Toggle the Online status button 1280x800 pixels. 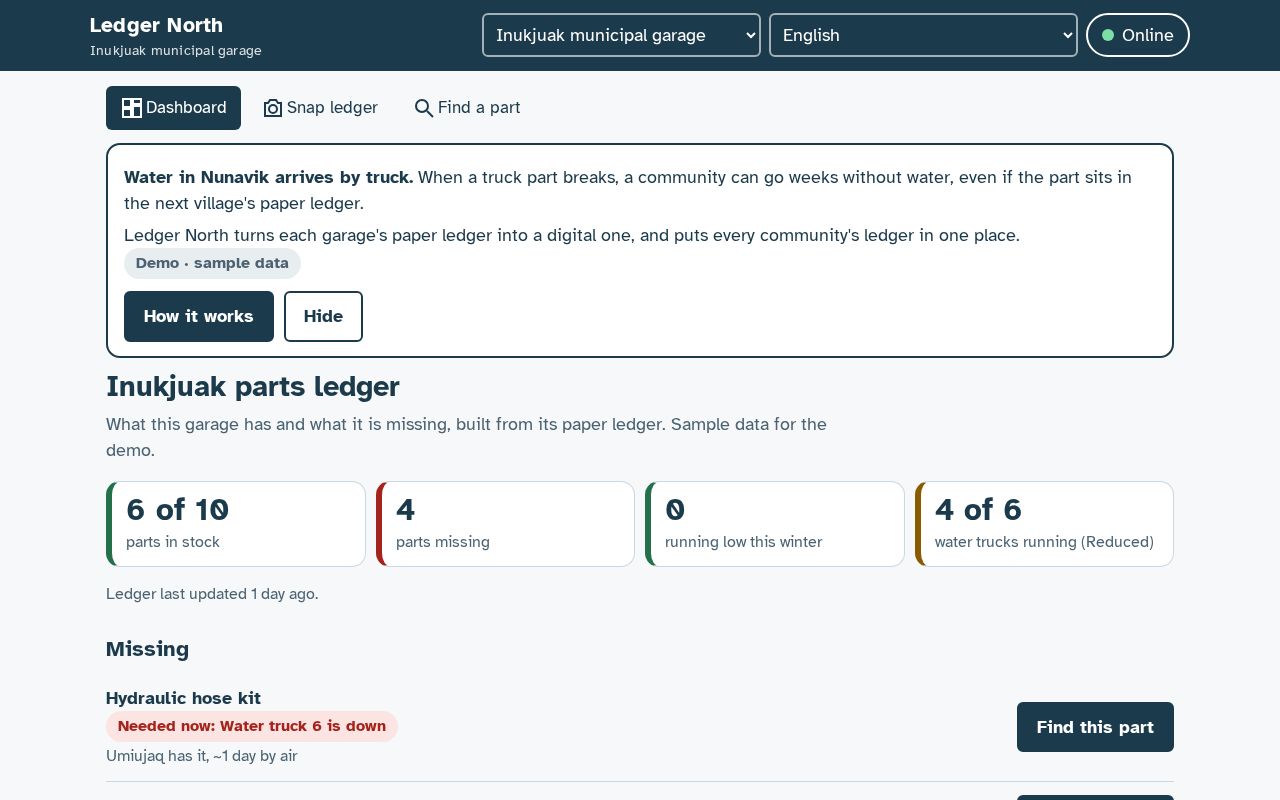coord(1137,35)
